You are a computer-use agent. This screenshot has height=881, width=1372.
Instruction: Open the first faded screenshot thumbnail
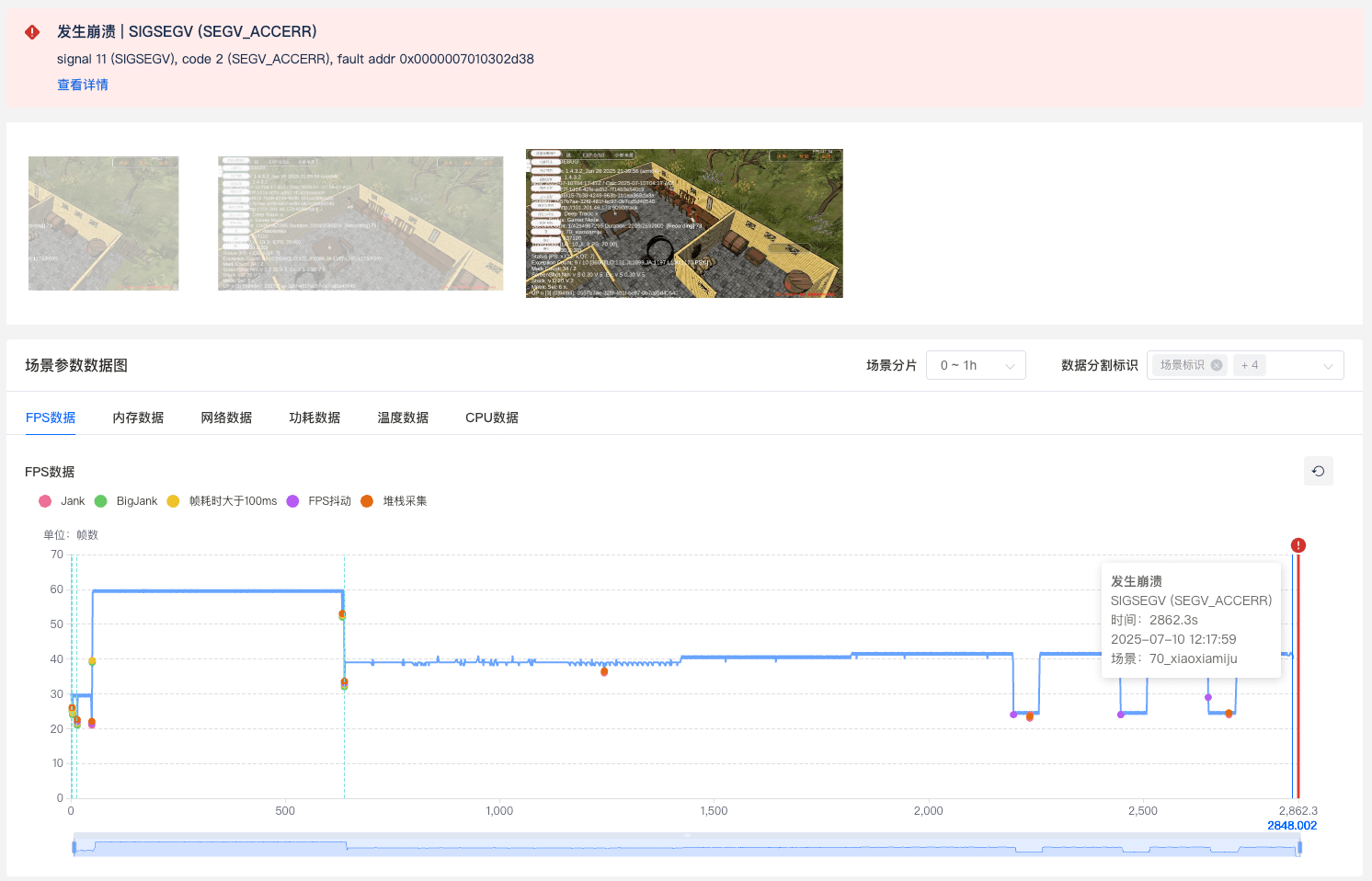103,223
